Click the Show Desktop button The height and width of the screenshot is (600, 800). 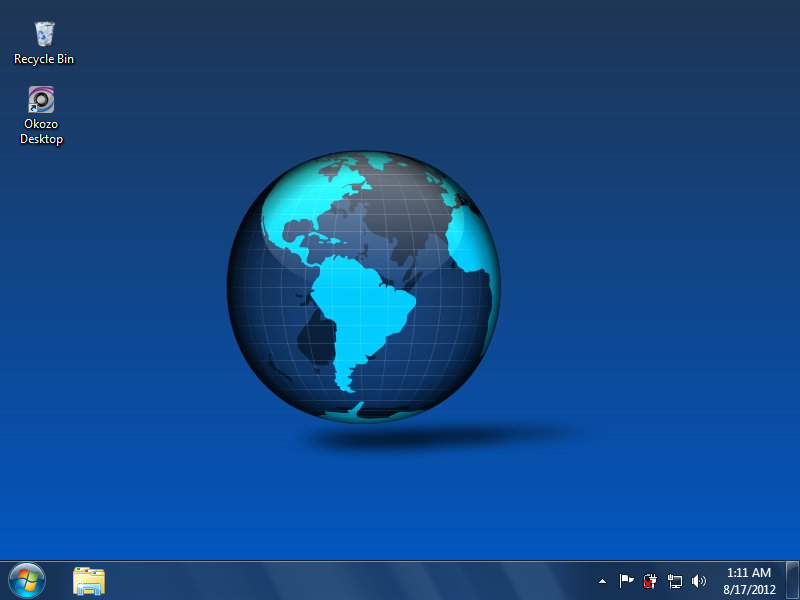[792, 581]
